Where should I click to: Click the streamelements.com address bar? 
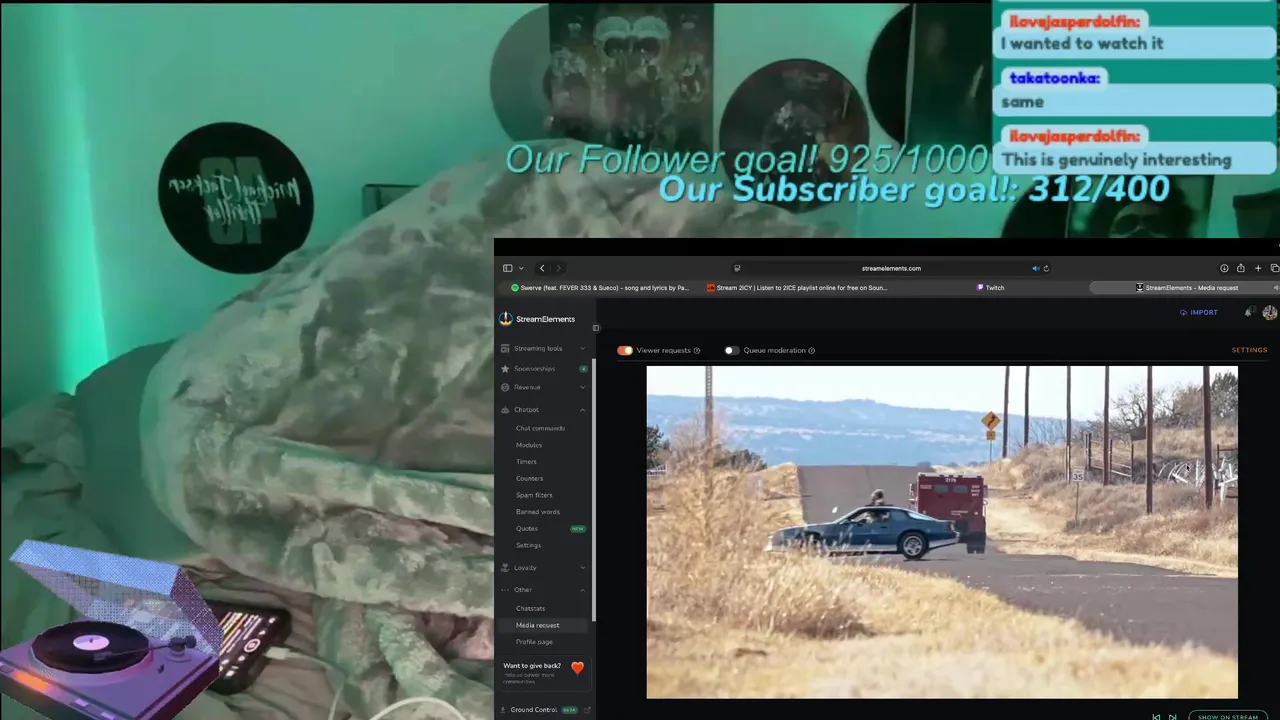(x=891, y=268)
